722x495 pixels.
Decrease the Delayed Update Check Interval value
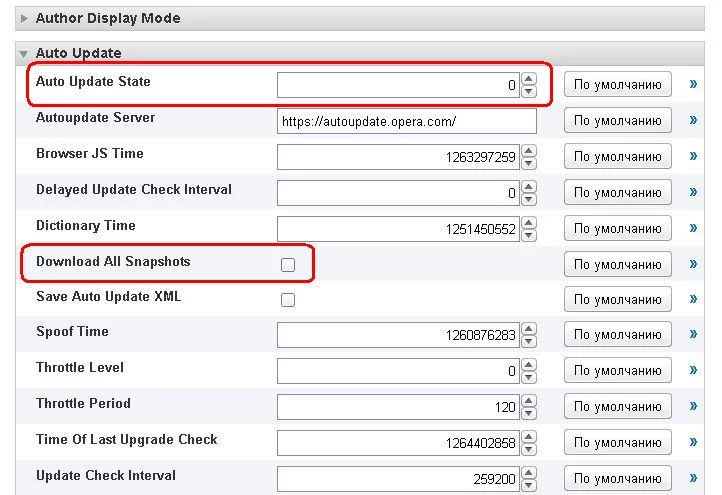point(529,198)
